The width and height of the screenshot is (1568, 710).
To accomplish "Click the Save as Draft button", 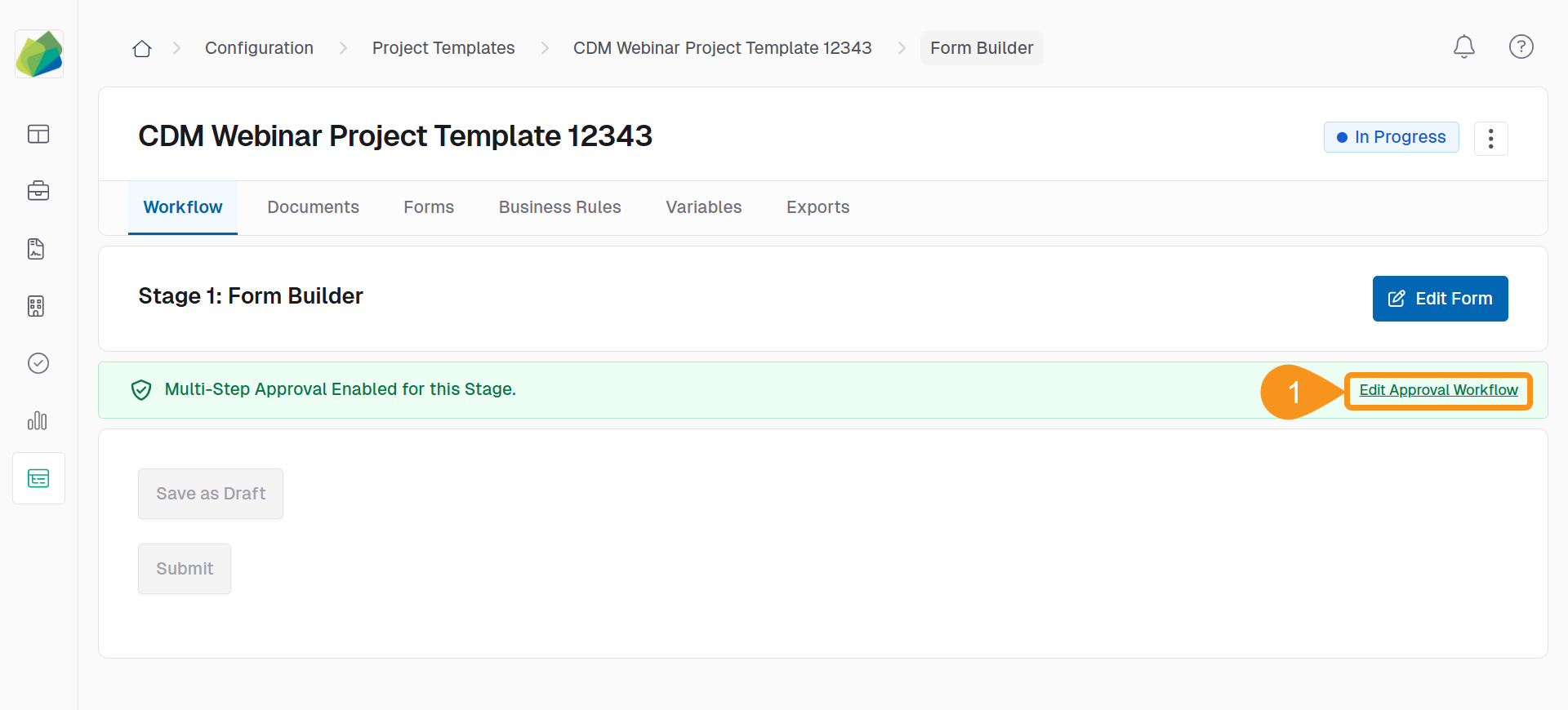I will coord(210,493).
